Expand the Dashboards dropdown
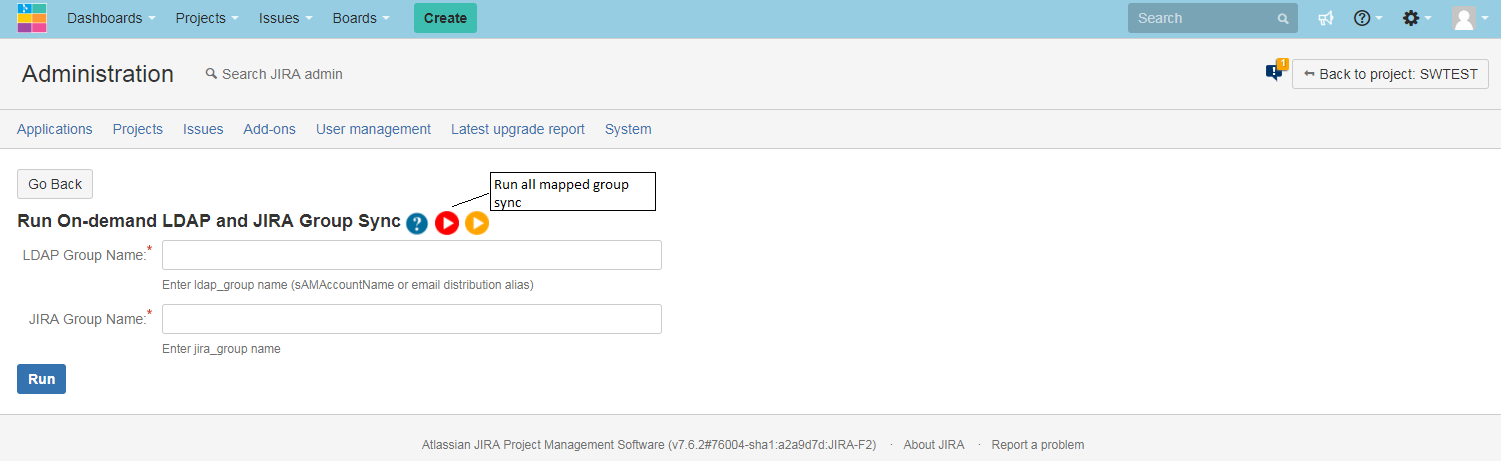The image size is (1501, 461). click(111, 18)
